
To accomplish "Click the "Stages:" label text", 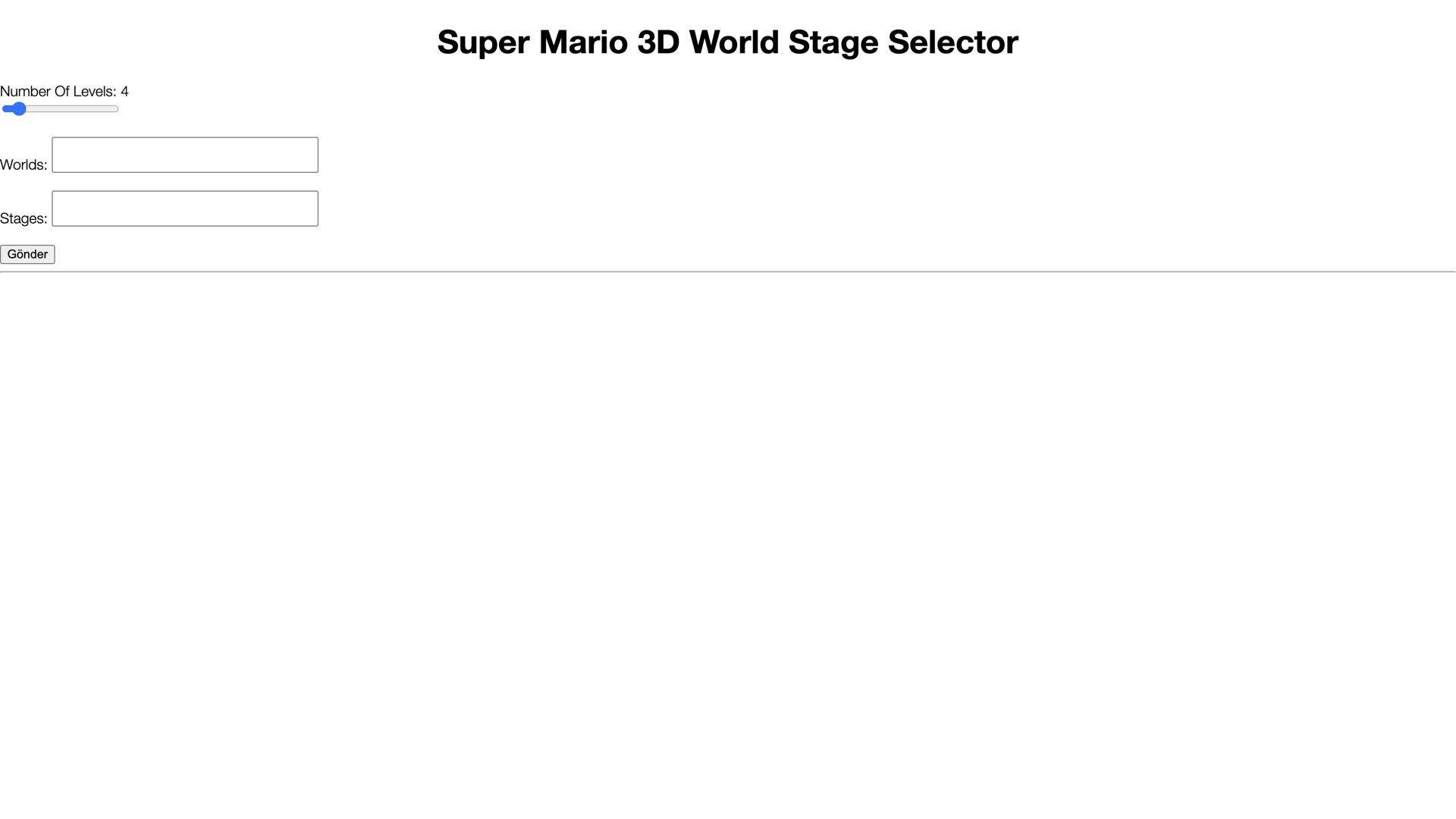I will pyautogui.click(x=24, y=218).
